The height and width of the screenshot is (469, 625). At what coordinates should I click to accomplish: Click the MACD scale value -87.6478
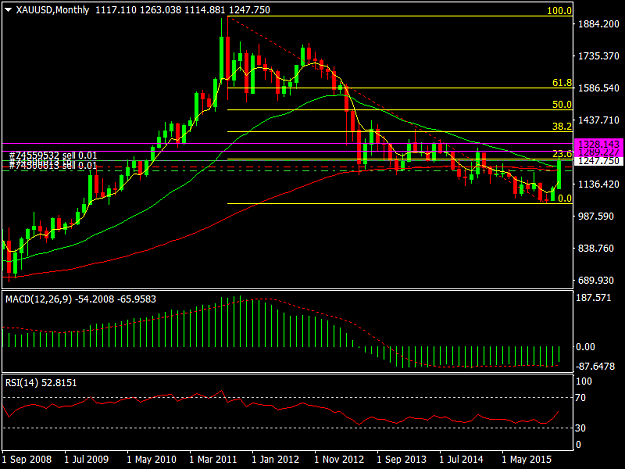(596, 366)
